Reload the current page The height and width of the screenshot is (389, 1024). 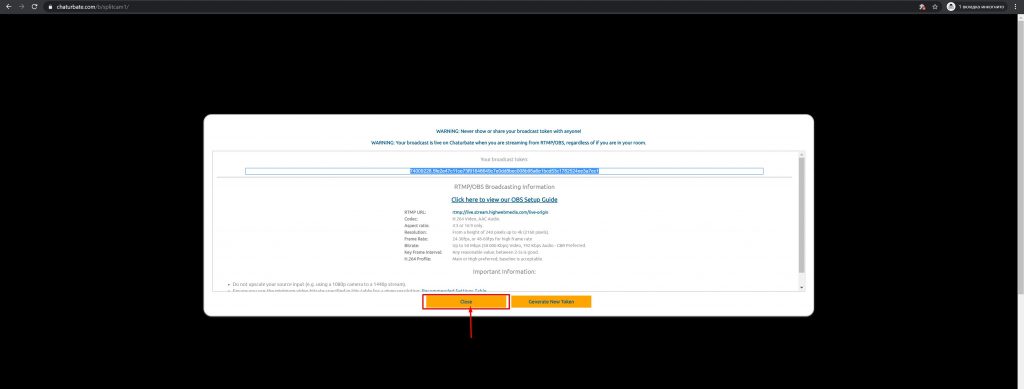35,7
